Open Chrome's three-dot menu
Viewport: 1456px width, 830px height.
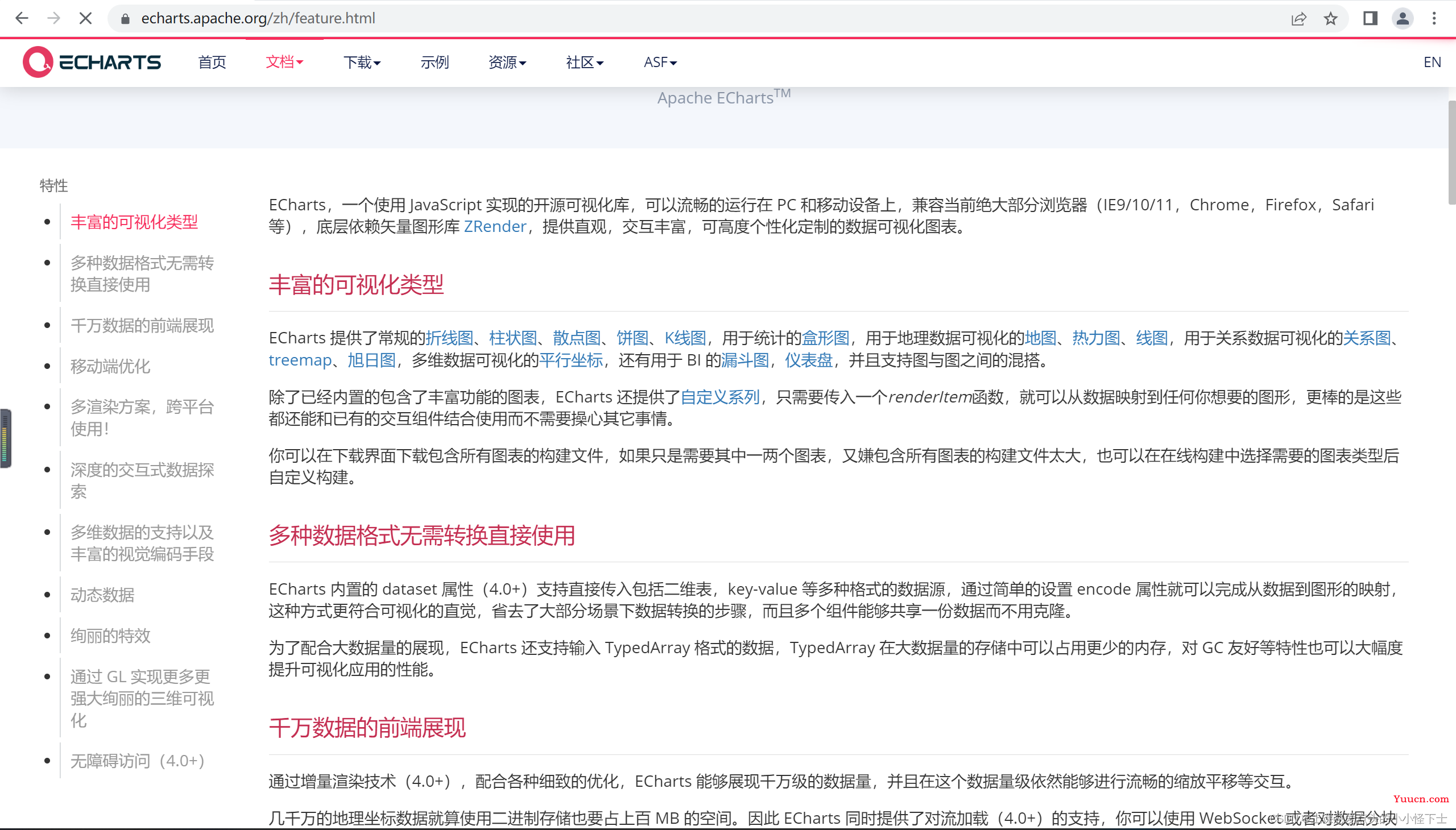point(1434,19)
